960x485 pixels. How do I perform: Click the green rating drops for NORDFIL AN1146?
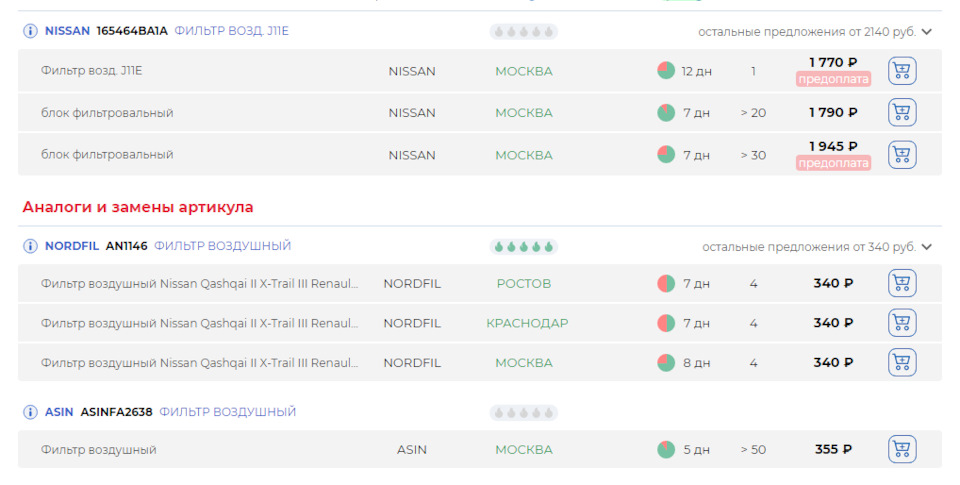(x=523, y=247)
